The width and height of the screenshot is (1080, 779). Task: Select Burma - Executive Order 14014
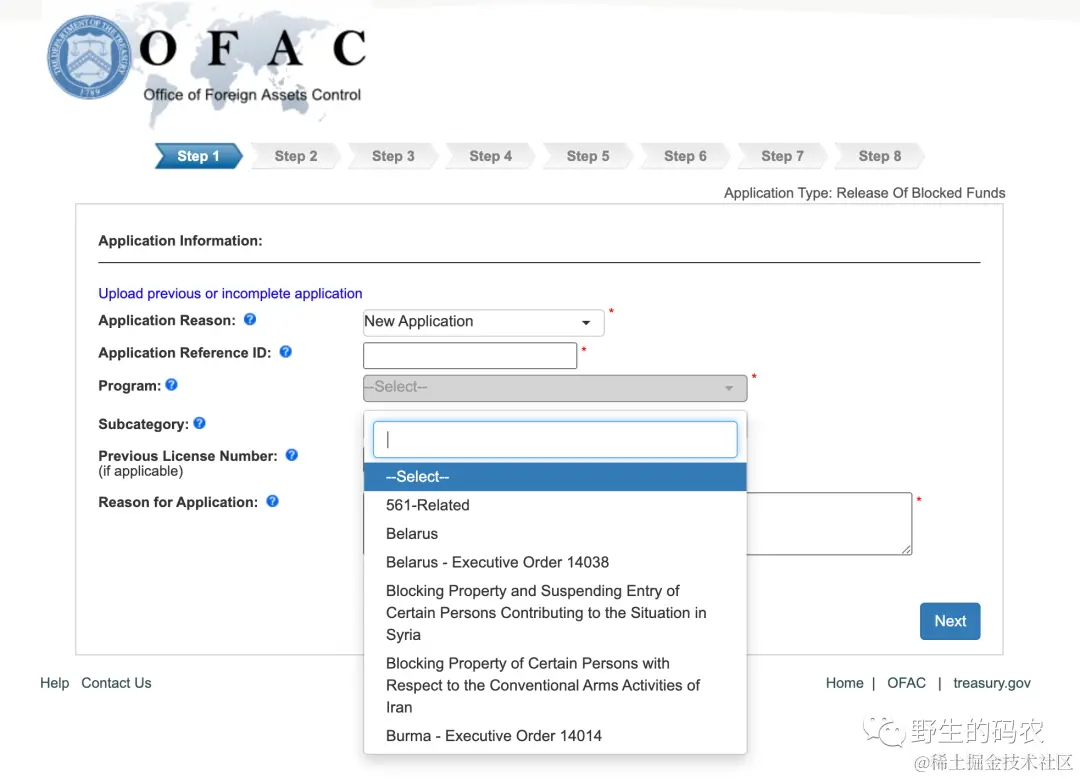[494, 735]
